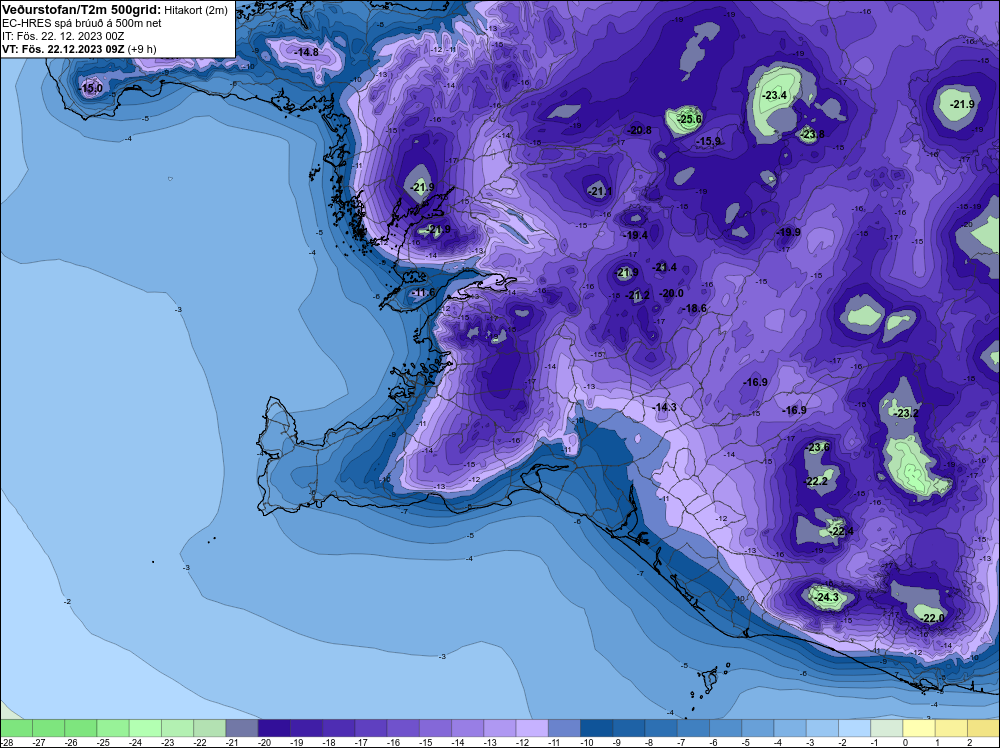Click the -15.0 temperature label
The width and height of the screenshot is (1000, 748).
91,88
